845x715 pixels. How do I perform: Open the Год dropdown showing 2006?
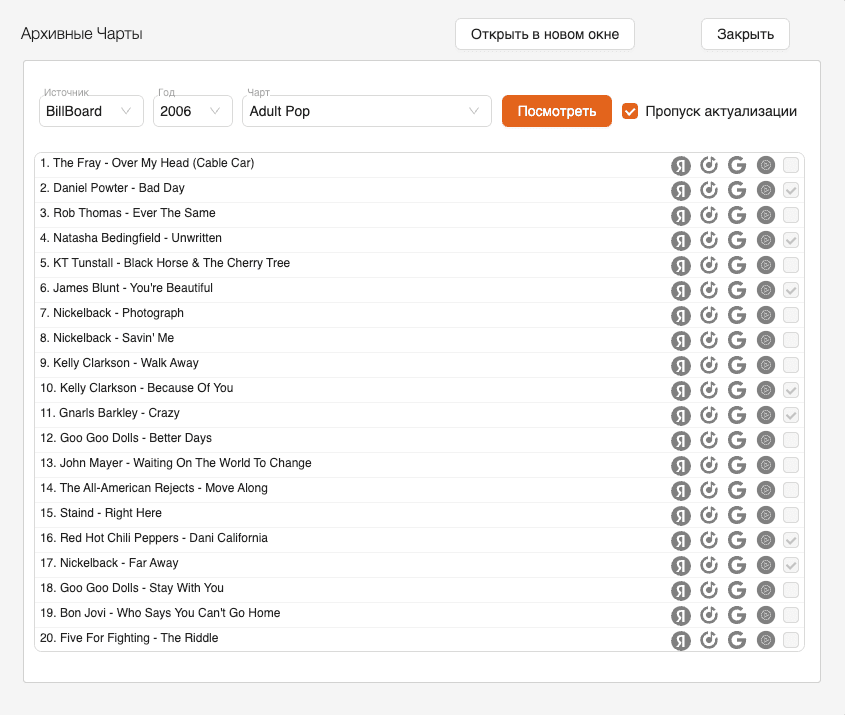point(192,111)
